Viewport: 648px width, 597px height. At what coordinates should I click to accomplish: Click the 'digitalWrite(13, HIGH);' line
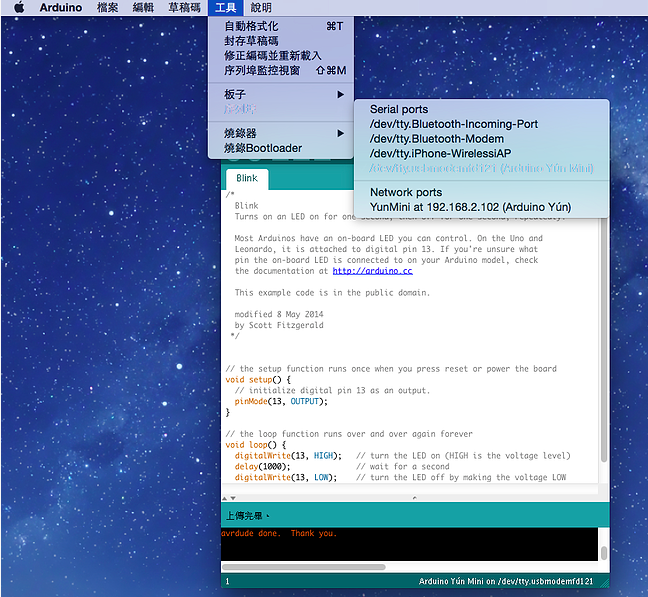pyautogui.click(x=288, y=456)
